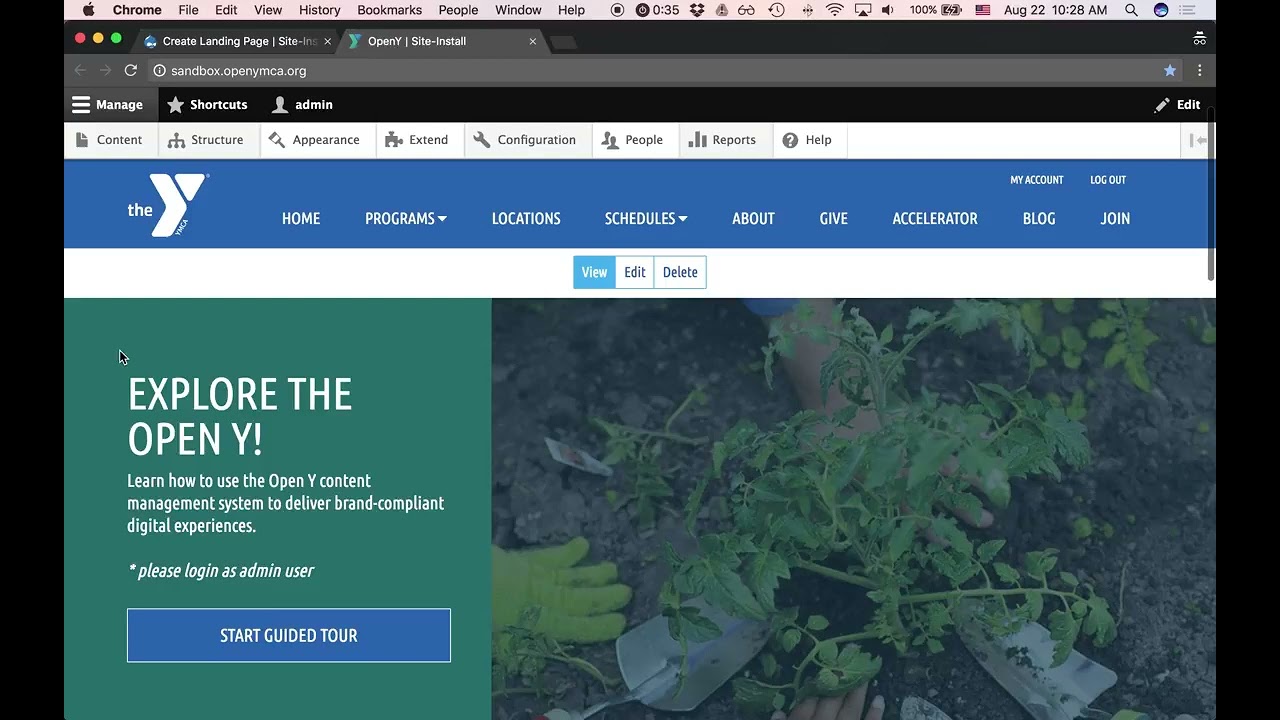
Task: Open the Bookmarks menu
Action: pyautogui.click(x=391, y=10)
